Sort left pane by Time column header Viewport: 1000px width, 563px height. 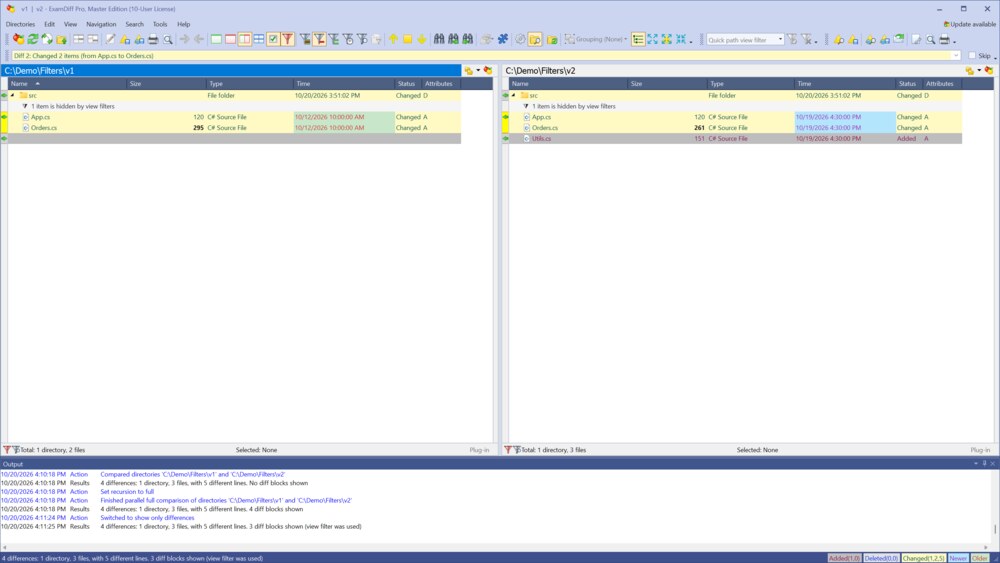(344, 84)
